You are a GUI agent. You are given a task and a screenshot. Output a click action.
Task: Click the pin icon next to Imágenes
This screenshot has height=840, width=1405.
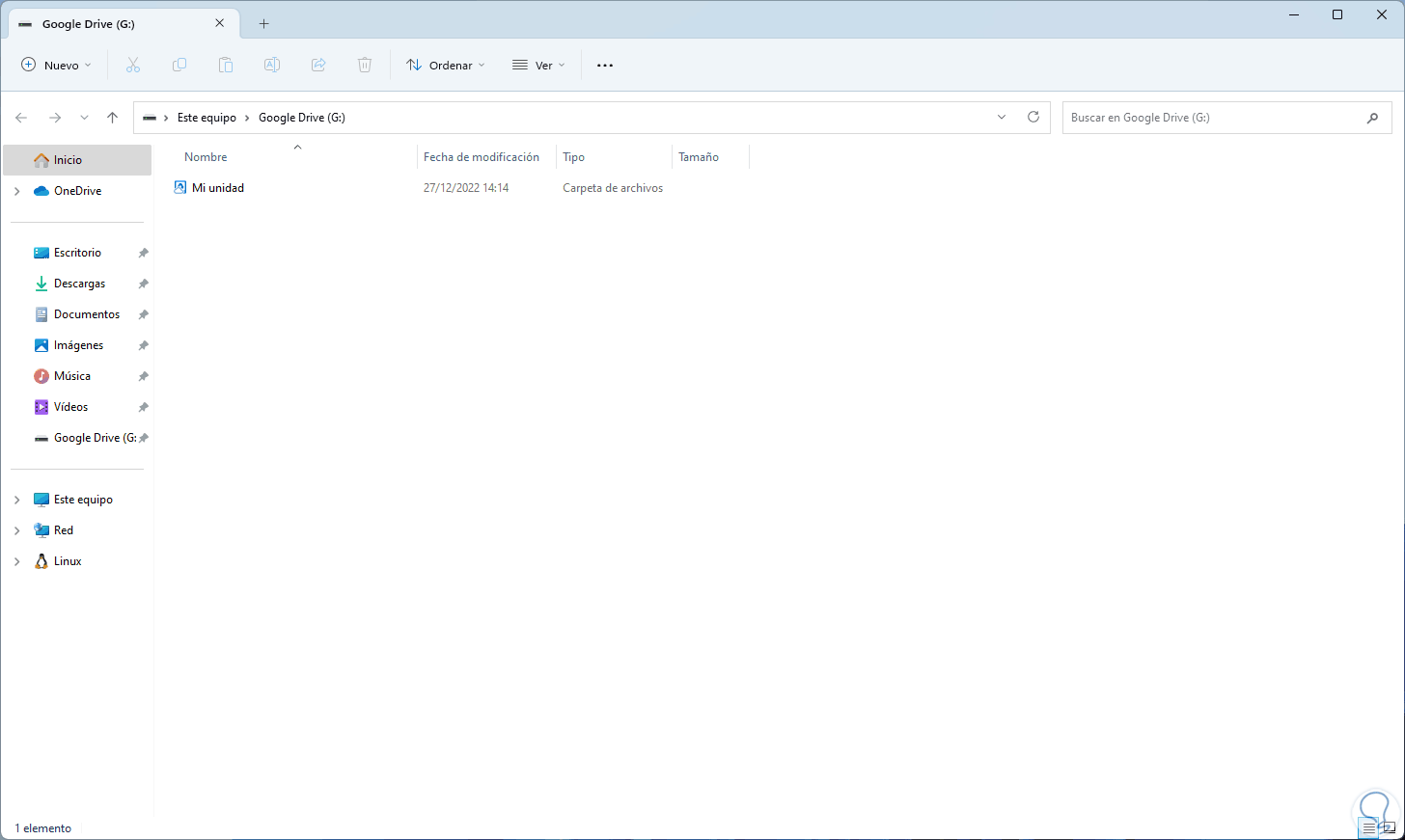click(x=143, y=345)
